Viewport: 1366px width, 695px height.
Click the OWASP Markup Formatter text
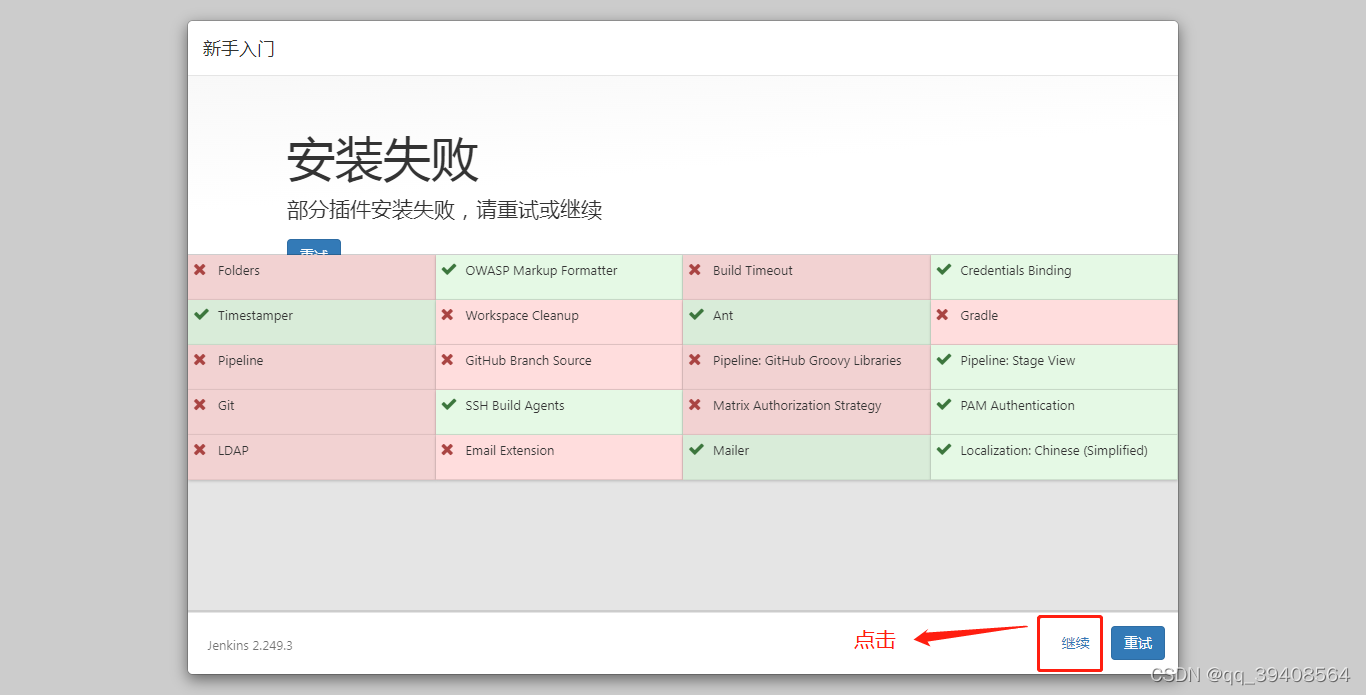pos(541,271)
